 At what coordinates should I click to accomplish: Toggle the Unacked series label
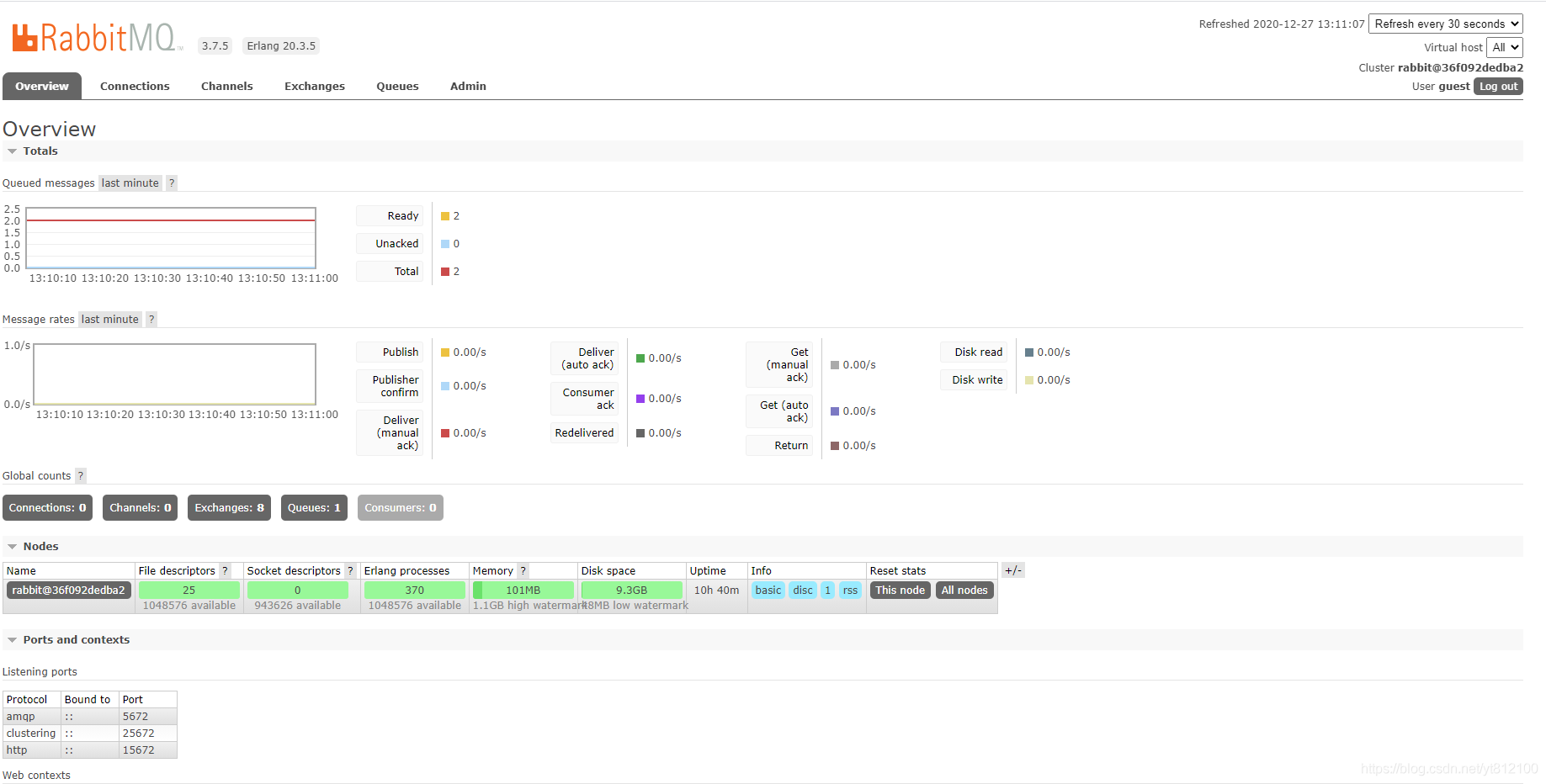(x=390, y=244)
